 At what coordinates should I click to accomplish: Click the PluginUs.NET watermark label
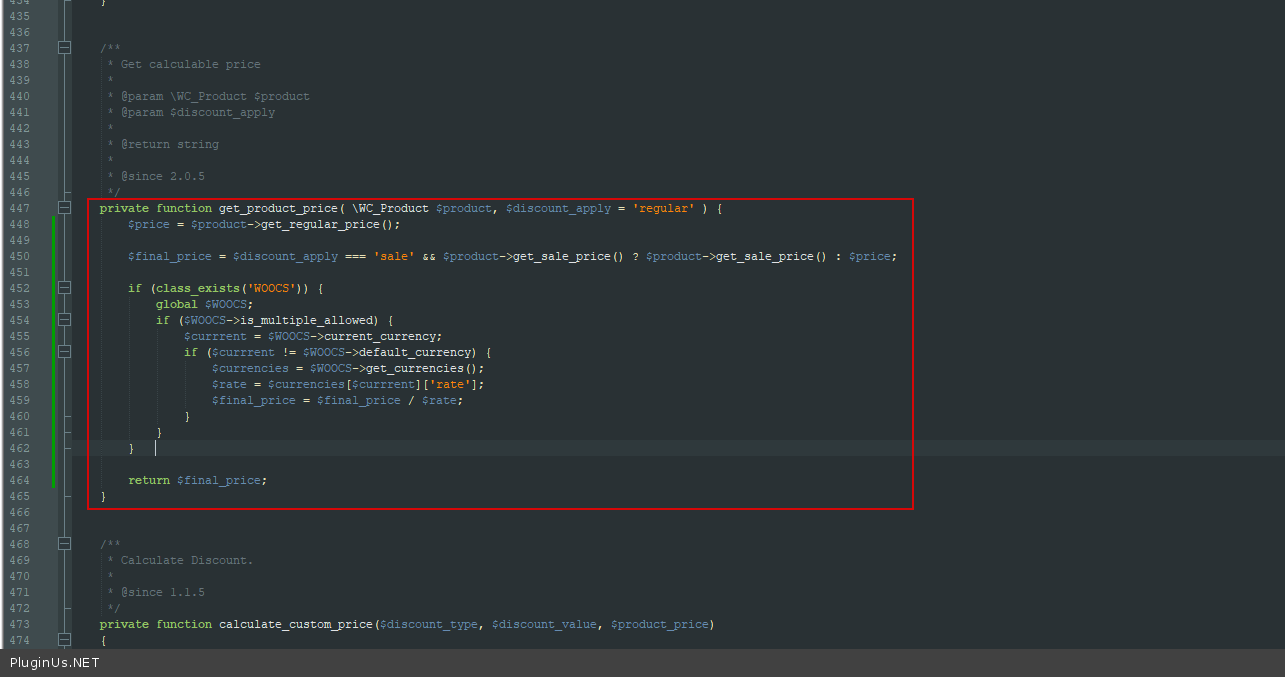coord(55,663)
